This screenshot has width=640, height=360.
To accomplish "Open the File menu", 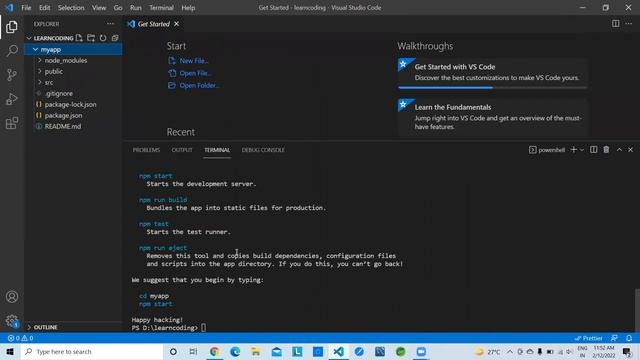I will pos(26,8).
